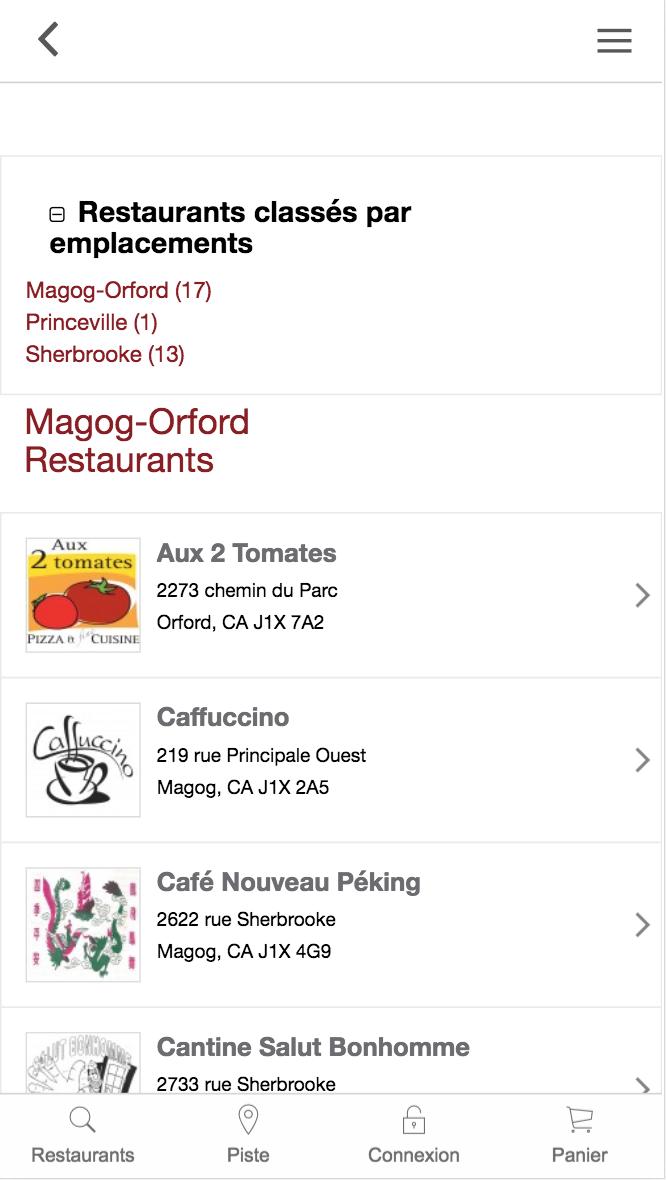Open the Panier shopping cart icon
The image size is (666, 1180).
click(579, 1119)
